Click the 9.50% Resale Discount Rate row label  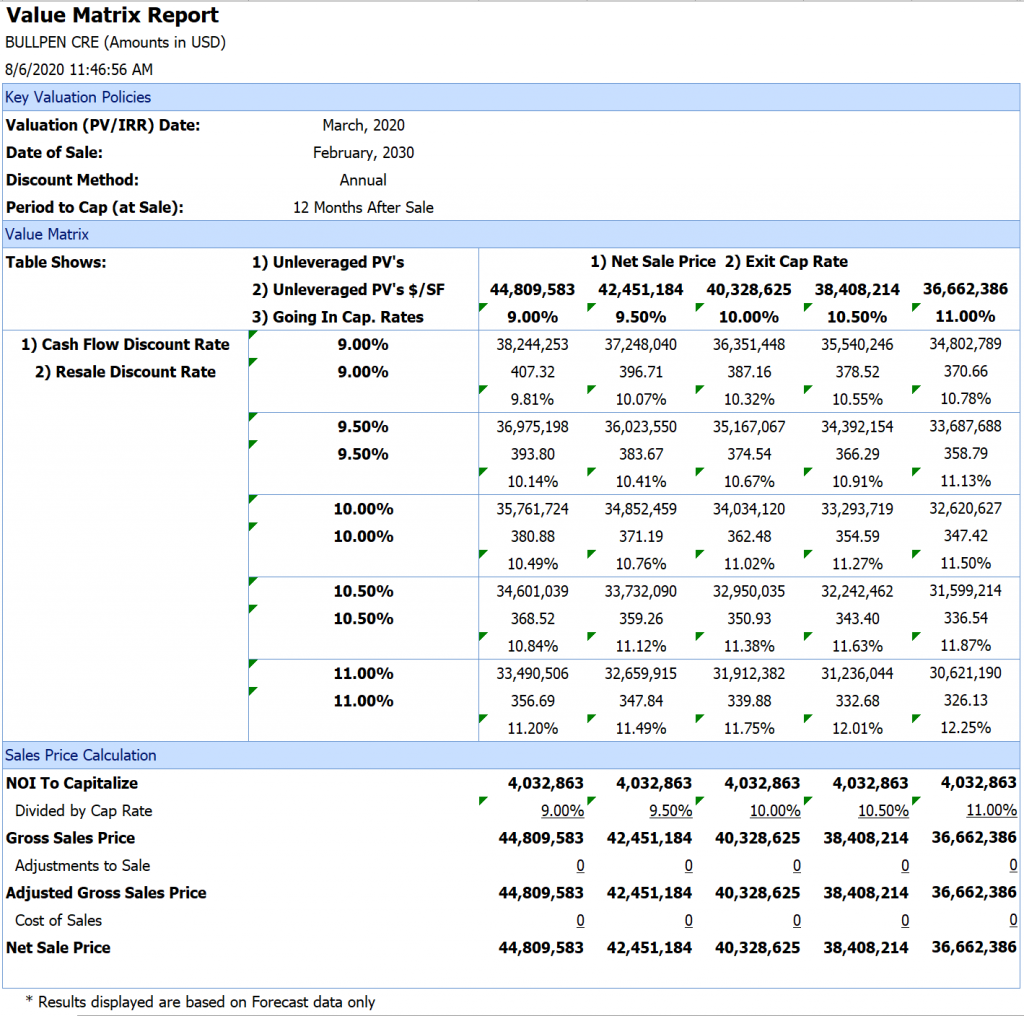coord(363,454)
